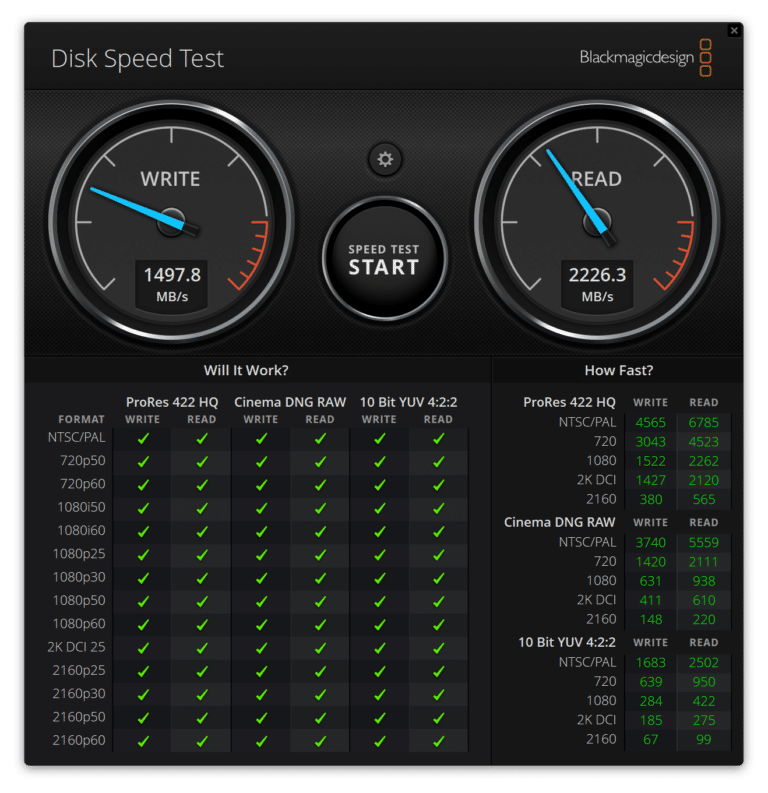Click the WRITE gauge label
This screenshot has height=793, width=768.
click(170, 179)
